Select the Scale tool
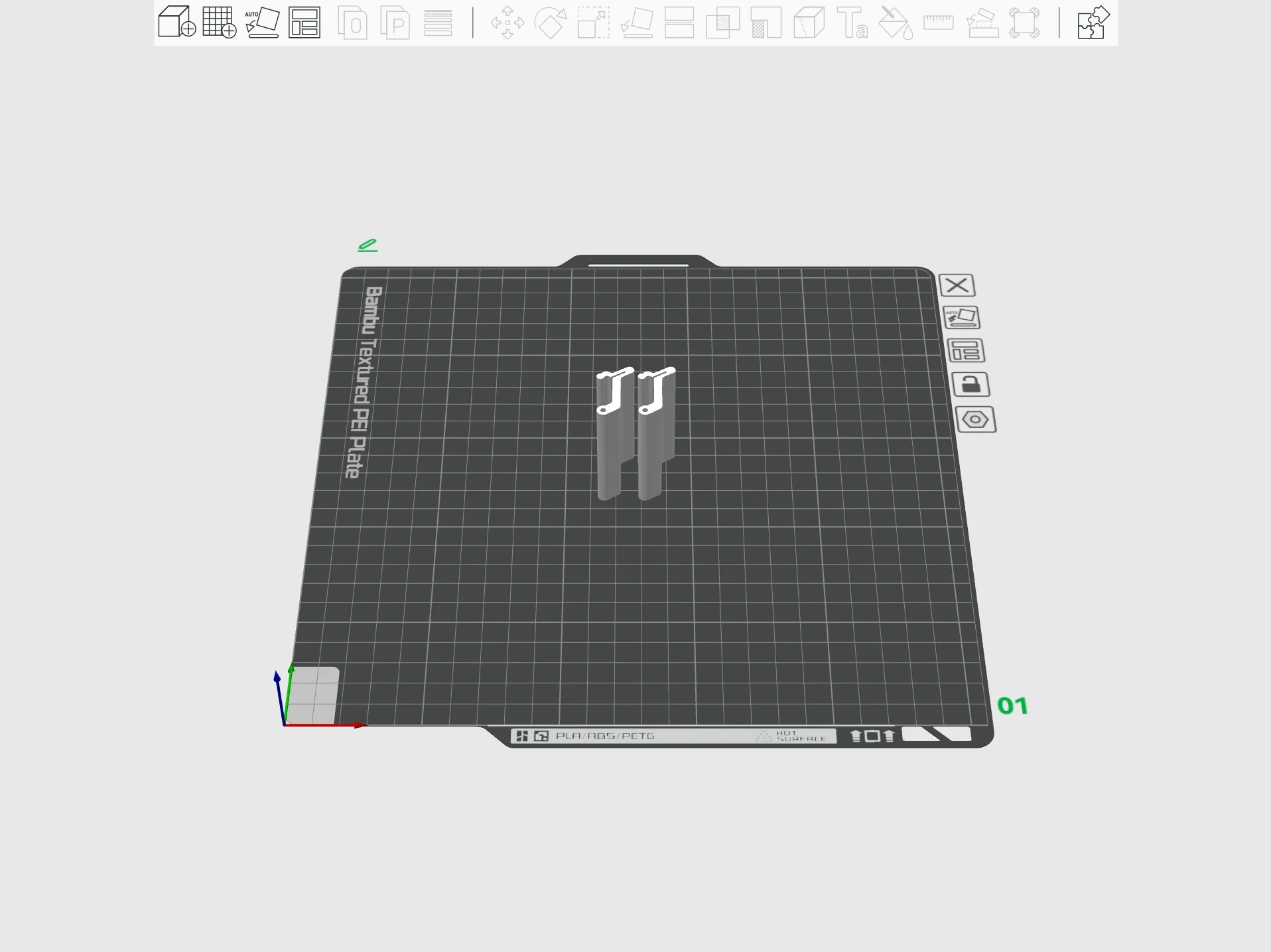 594,23
